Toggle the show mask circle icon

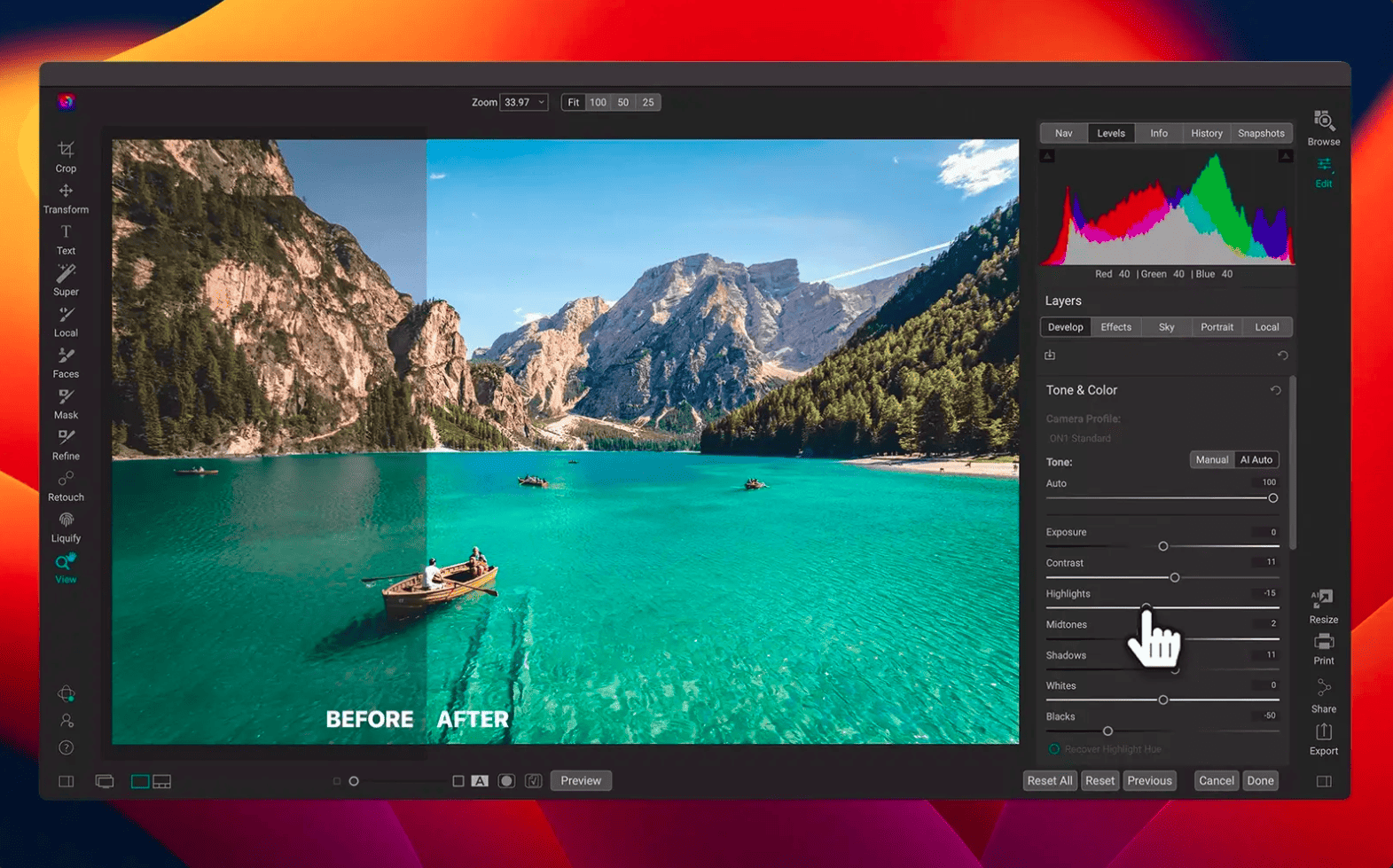pos(506,781)
